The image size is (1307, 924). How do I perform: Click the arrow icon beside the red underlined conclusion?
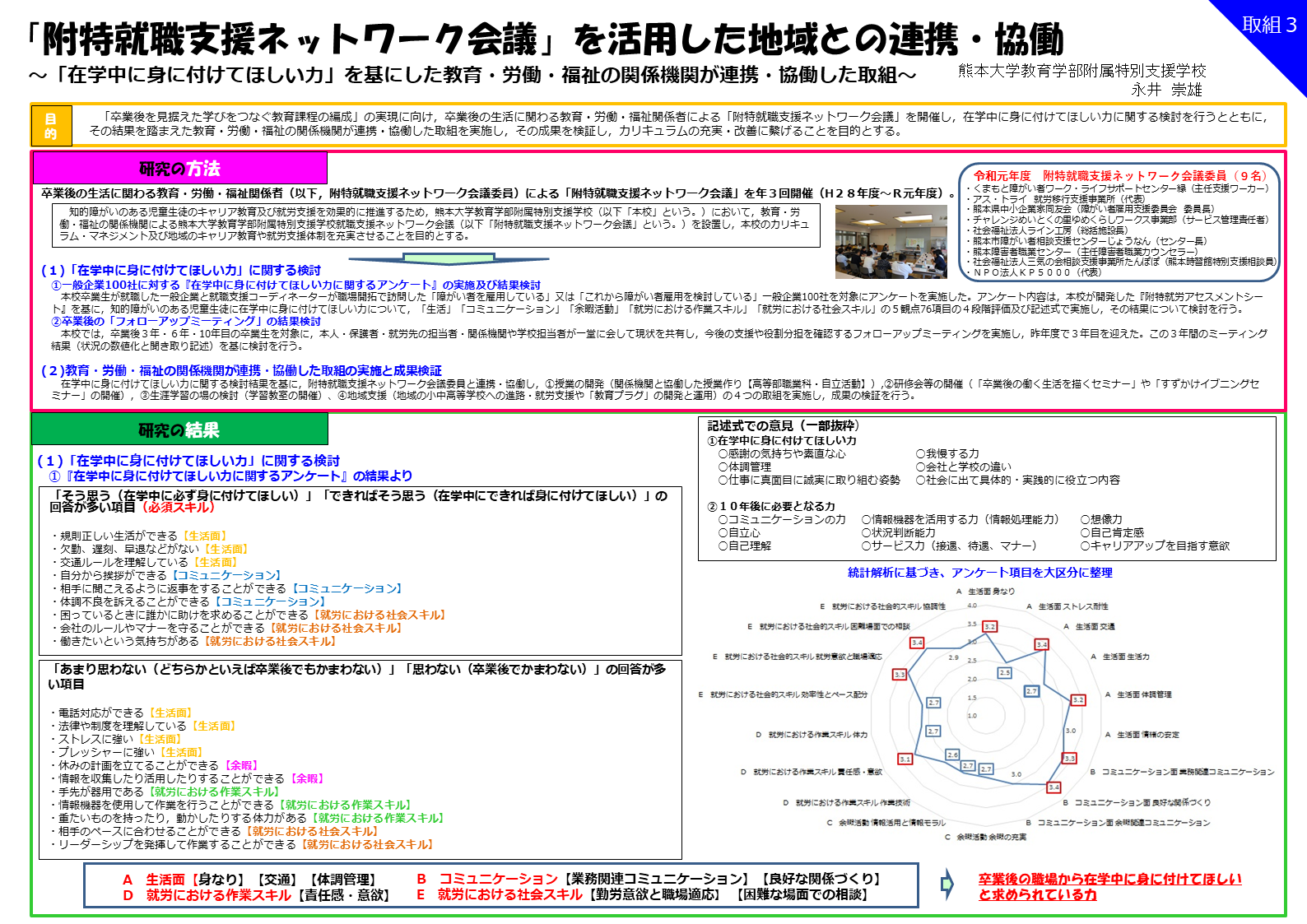click(x=947, y=885)
